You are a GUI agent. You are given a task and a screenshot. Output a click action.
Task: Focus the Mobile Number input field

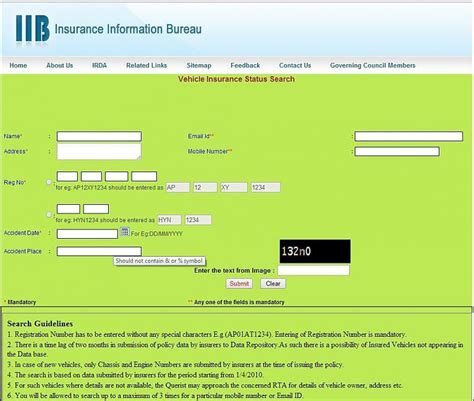pyautogui.click(x=397, y=152)
